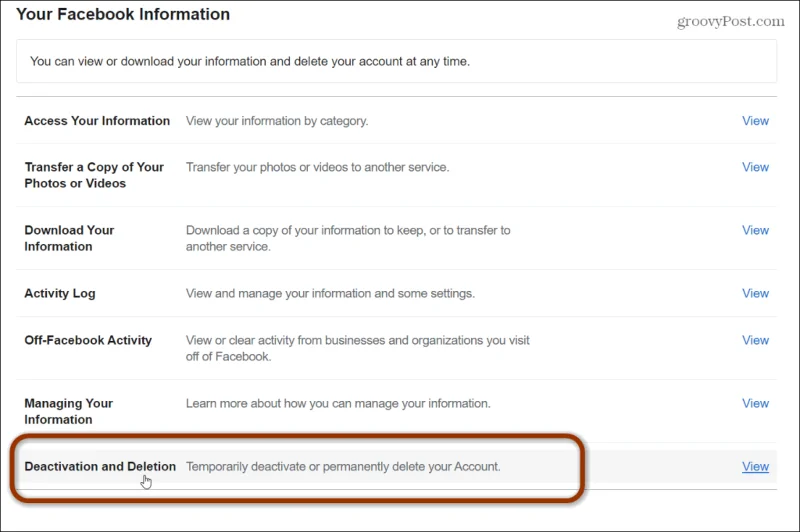
Task: Click the 'You can view or download your information' notice
Action: (396, 61)
